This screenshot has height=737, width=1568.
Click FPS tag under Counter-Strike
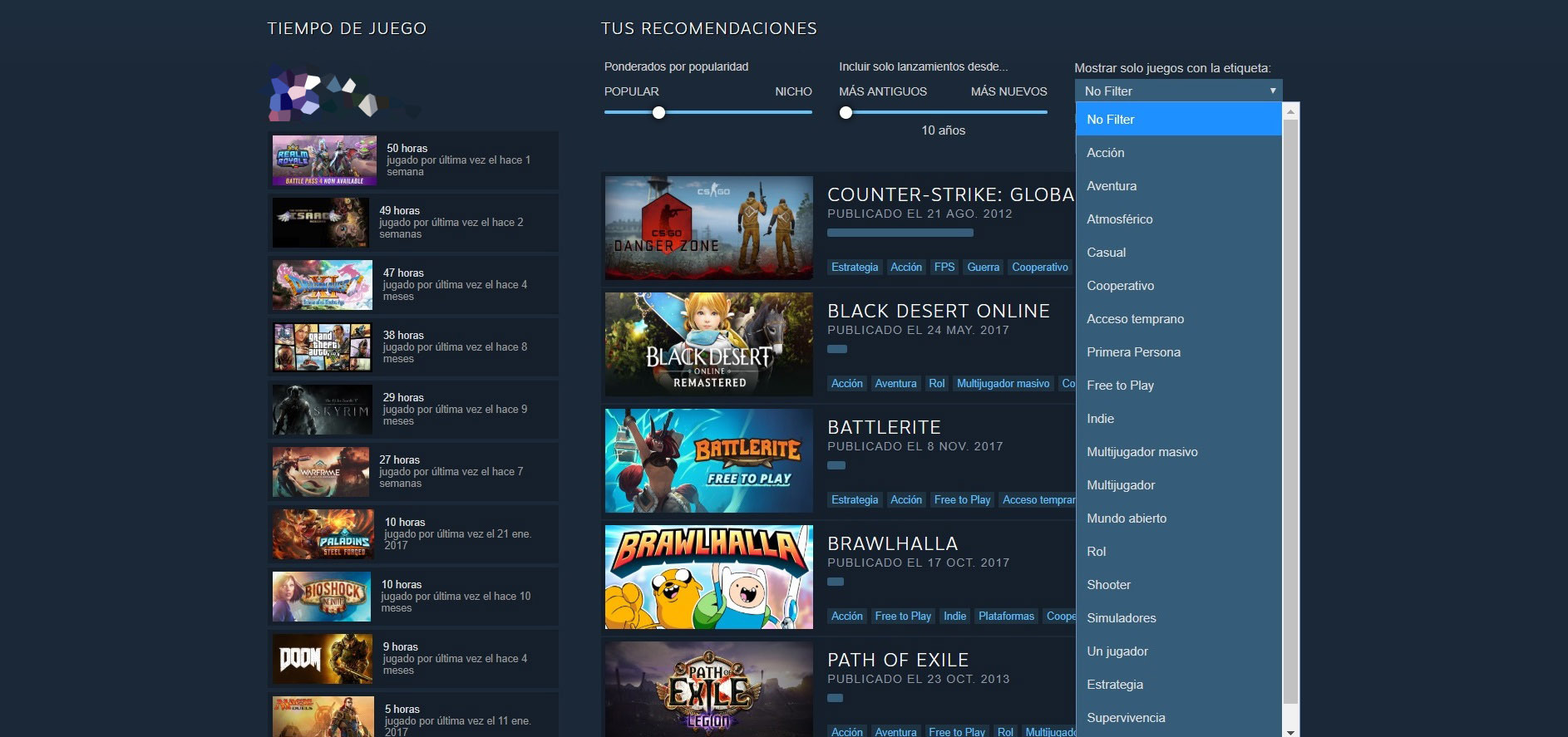pyautogui.click(x=944, y=267)
